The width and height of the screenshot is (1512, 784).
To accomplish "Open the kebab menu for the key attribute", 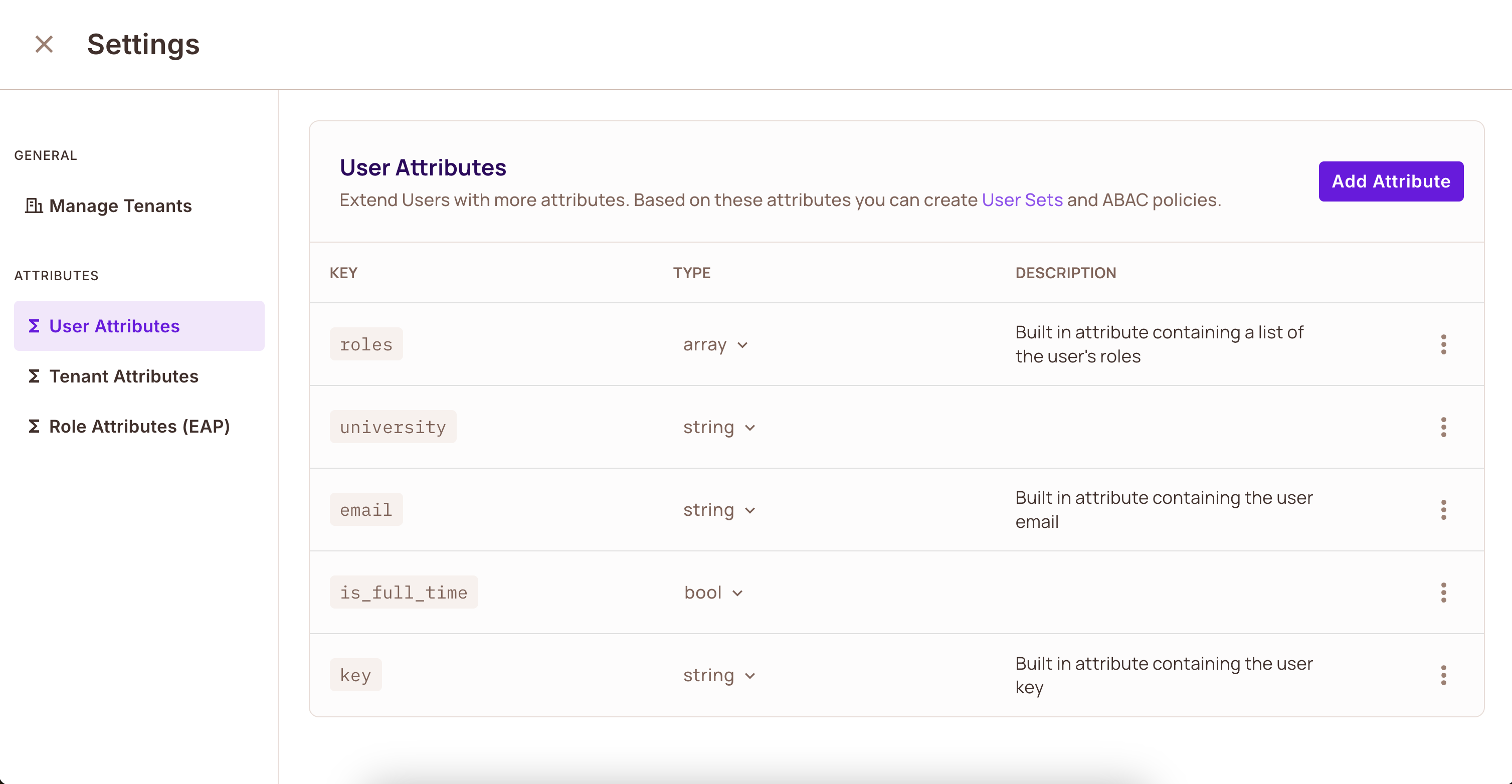I will pyautogui.click(x=1444, y=675).
